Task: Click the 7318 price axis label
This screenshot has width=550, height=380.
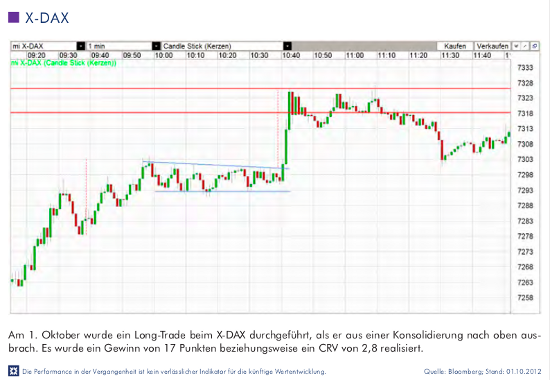Action: pyautogui.click(x=525, y=113)
